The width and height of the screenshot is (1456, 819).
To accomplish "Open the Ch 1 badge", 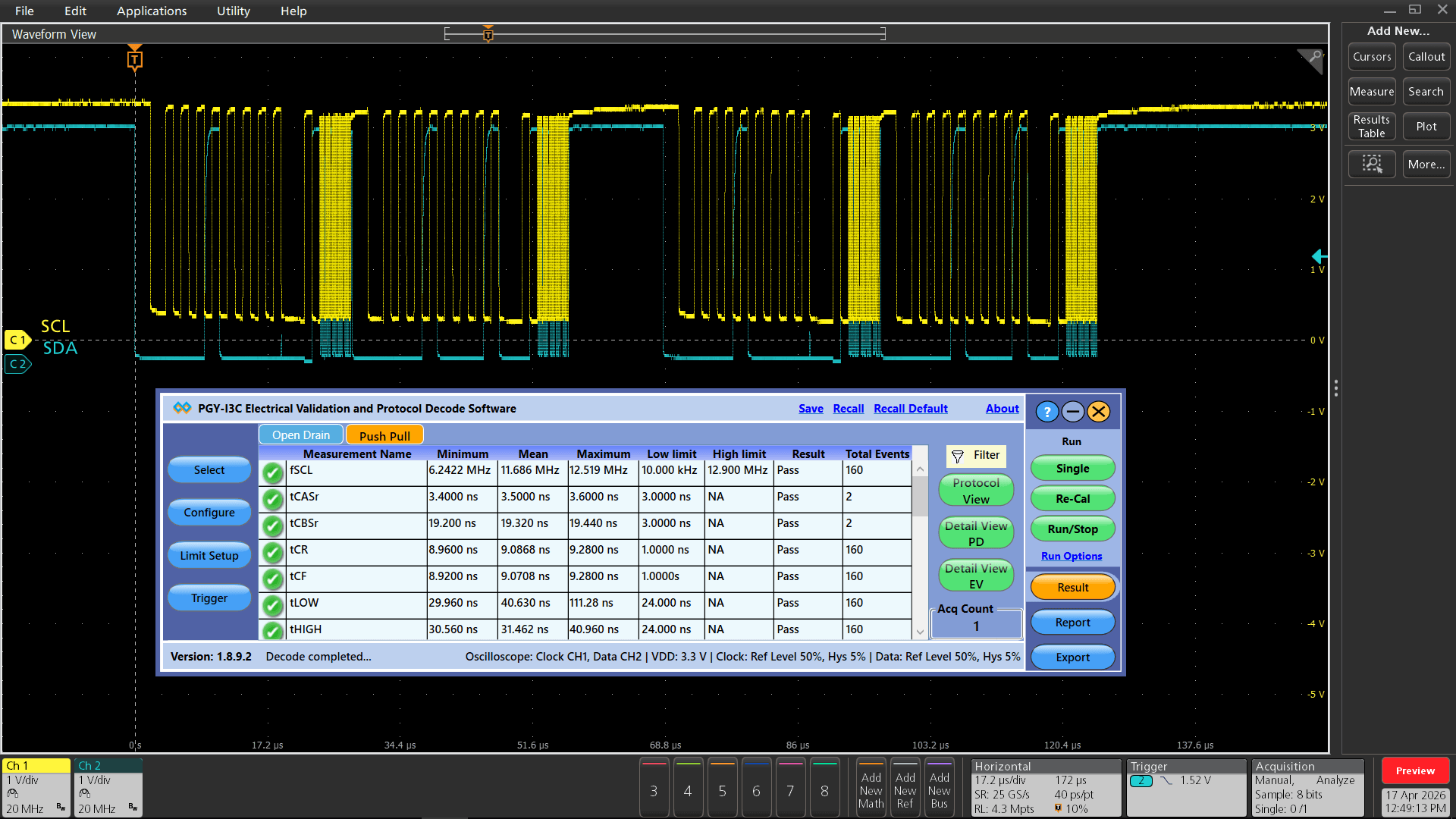I will coord(36,788).
